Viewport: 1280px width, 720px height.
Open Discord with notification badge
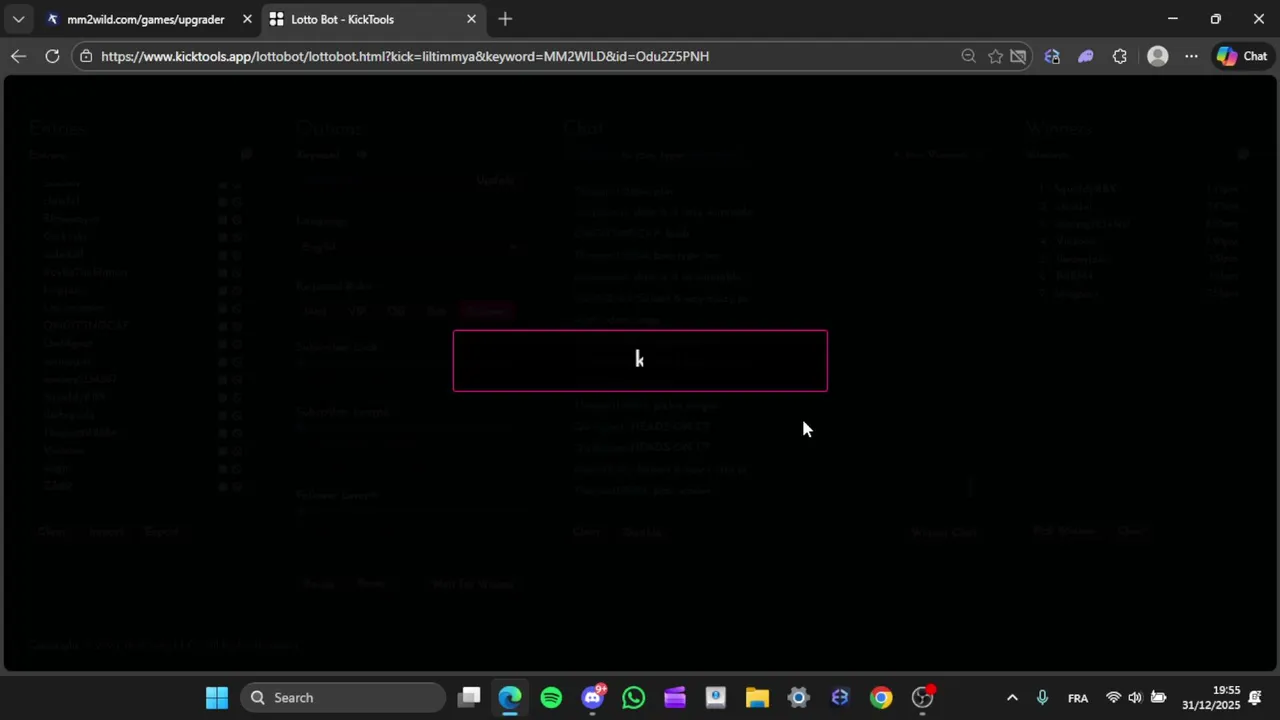[x=593, y=697]
